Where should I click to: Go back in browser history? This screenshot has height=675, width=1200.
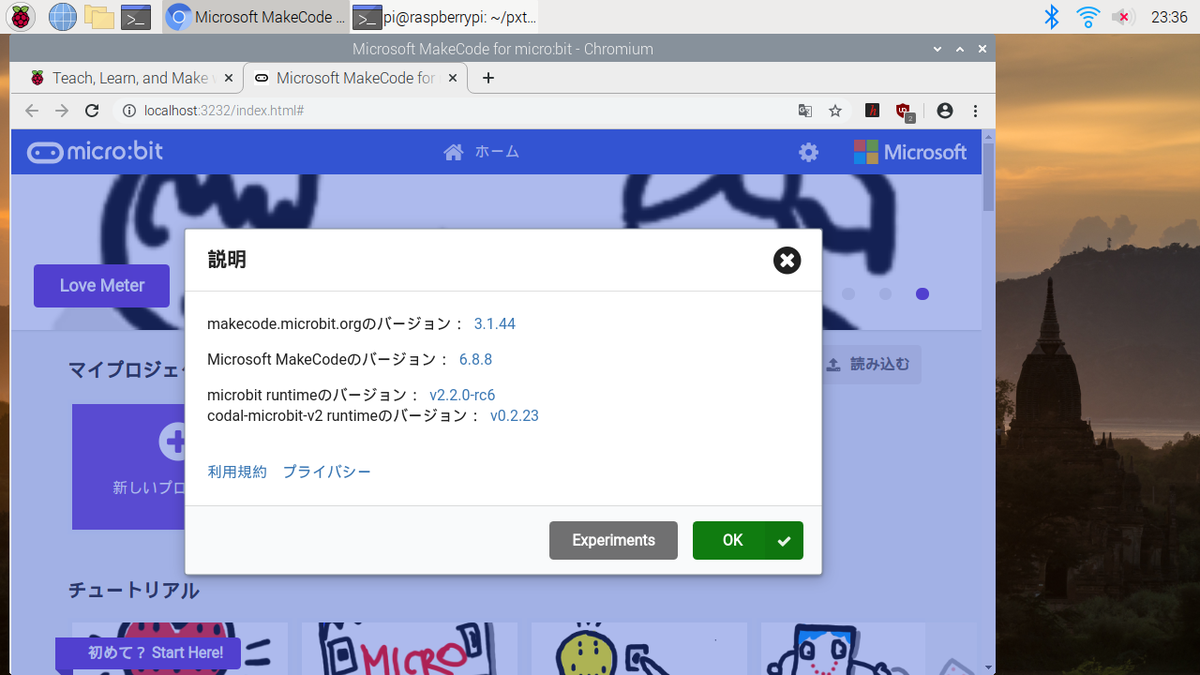tap(32, 111)
